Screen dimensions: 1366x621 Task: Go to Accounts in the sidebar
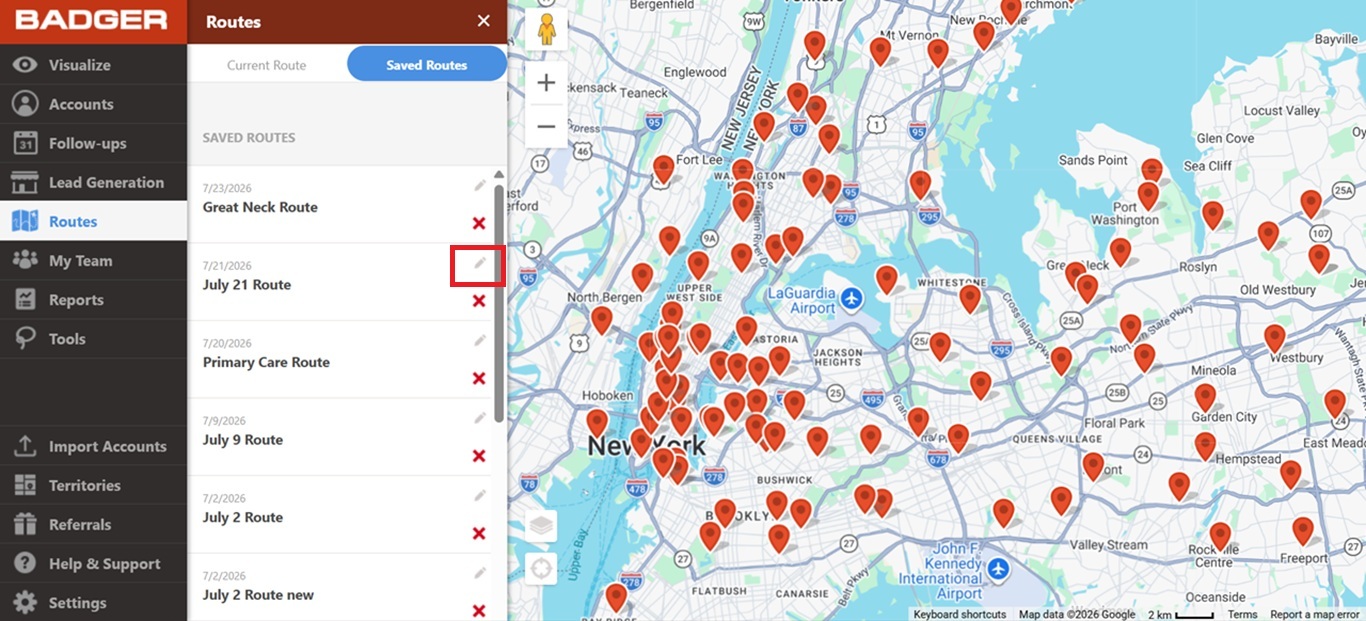tap(93, 104)
